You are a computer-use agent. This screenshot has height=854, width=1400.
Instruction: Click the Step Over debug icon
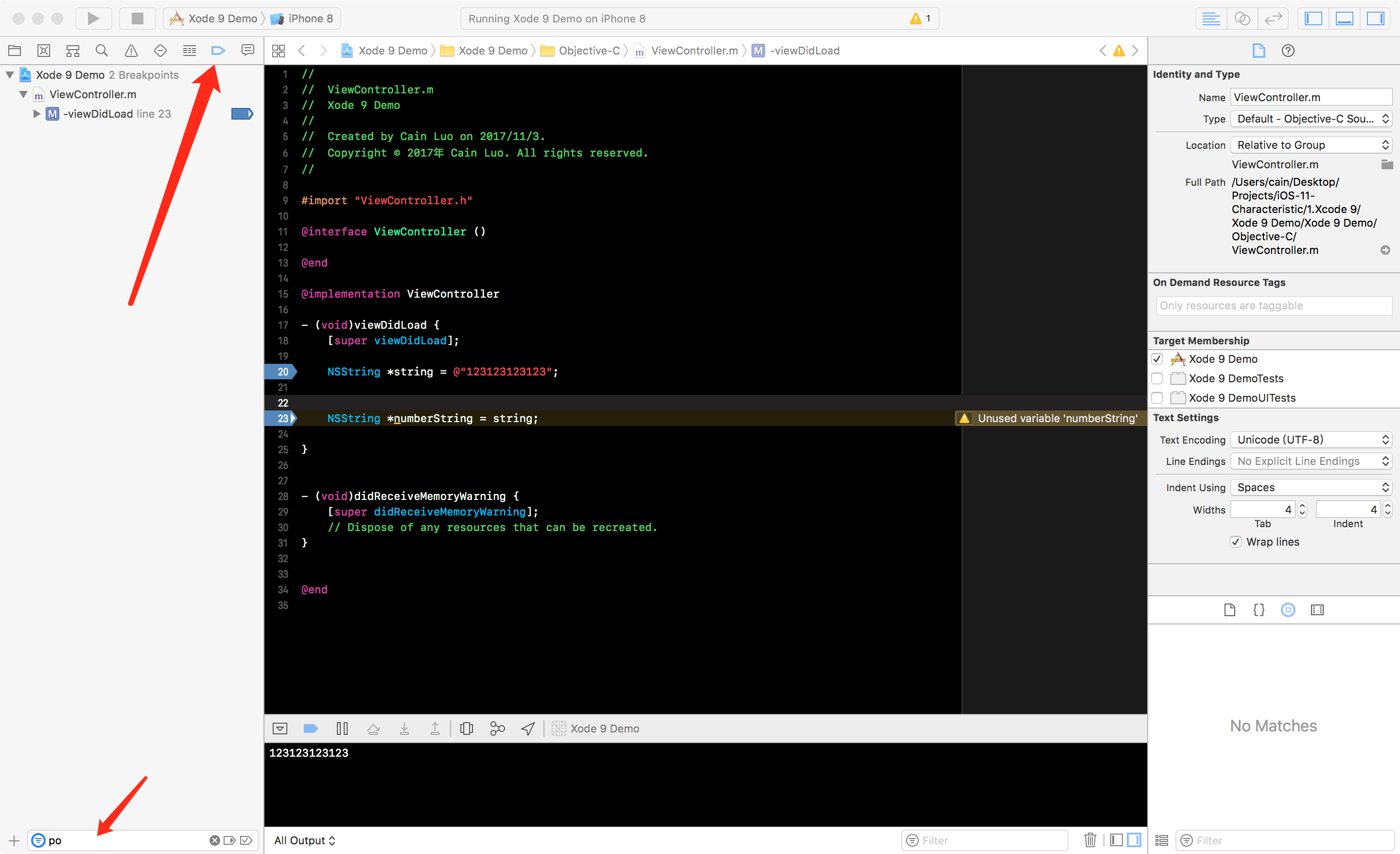[373, 729]
